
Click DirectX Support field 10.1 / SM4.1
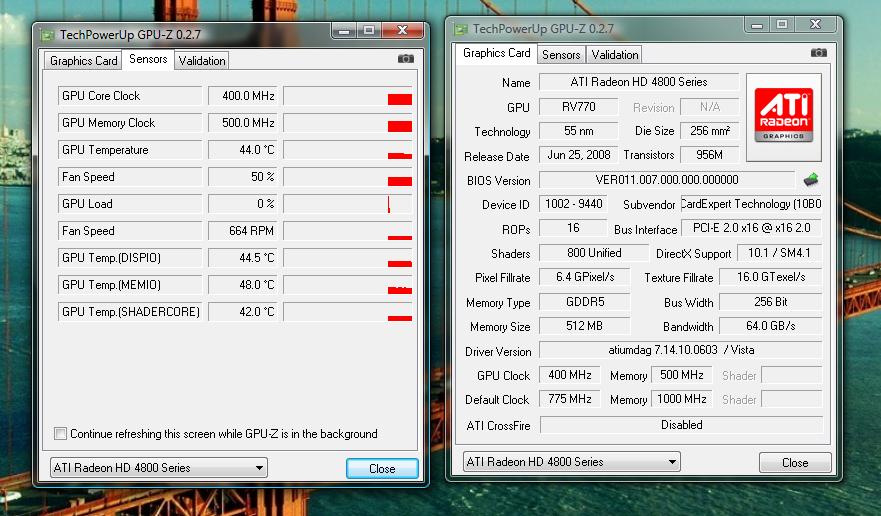(x=779, y=252)
